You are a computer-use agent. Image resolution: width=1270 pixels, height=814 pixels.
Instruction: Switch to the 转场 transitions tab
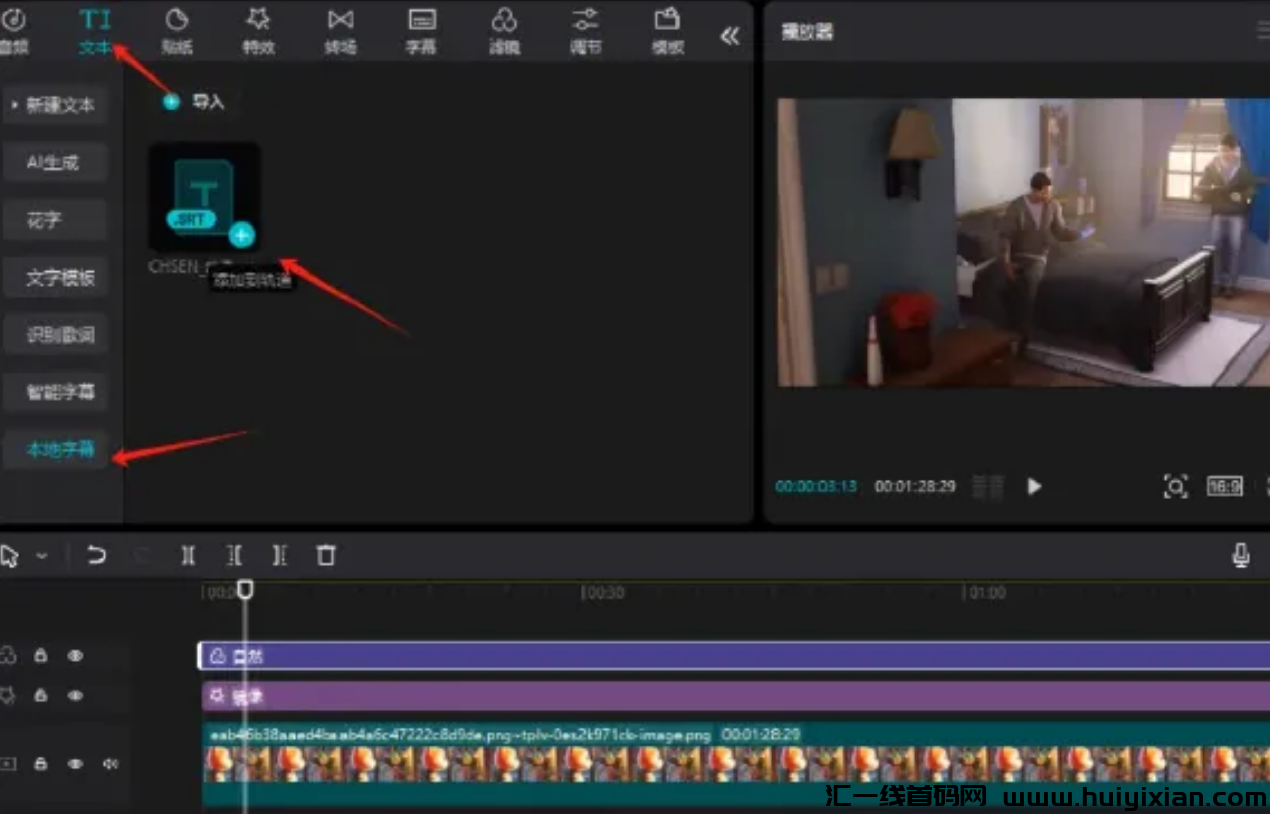(x=340, y=30)
